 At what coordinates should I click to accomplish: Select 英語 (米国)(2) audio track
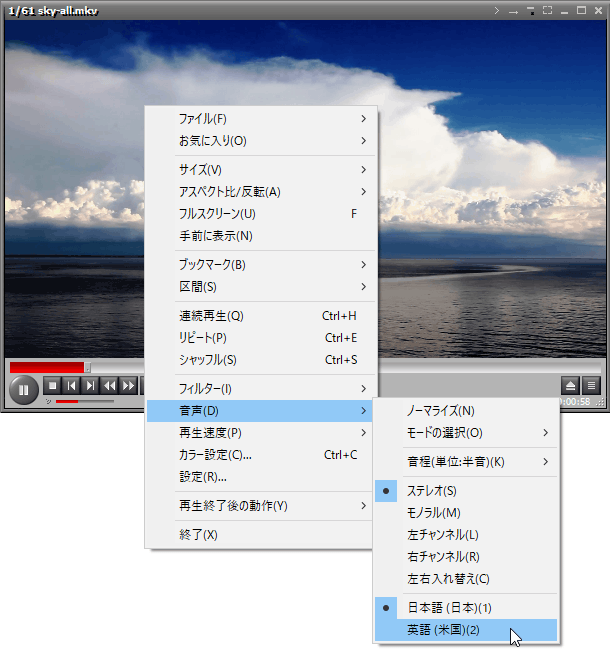[x=466, y=630]
